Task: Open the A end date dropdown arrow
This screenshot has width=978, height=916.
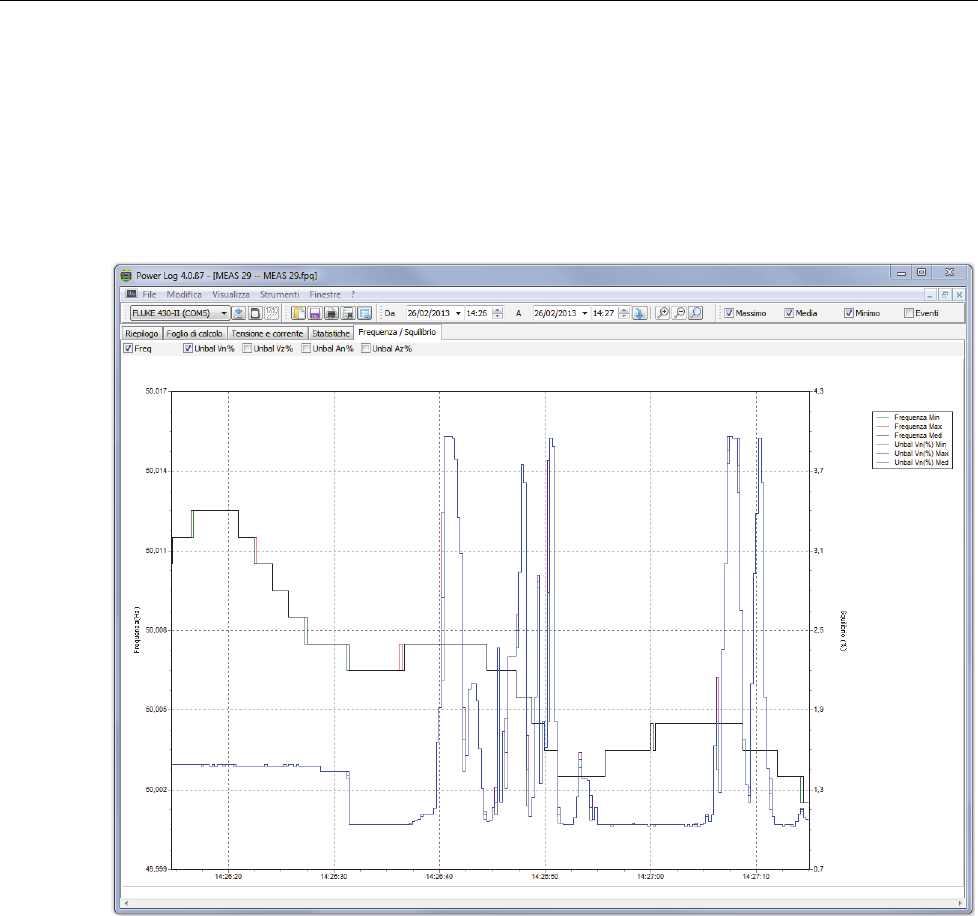Action: (x=584, y=313)
